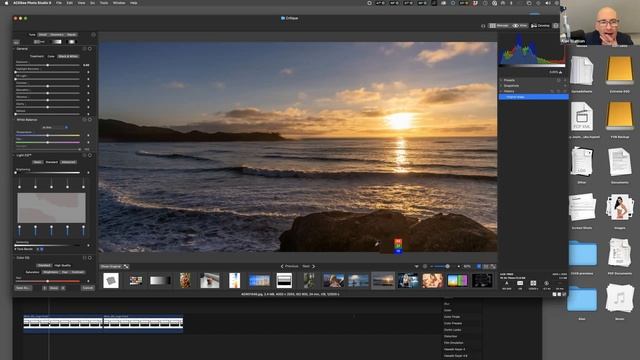The image size is (640, 360).
Task: Select Film Emulation in background effects list
Action: [x=453, y=343]
